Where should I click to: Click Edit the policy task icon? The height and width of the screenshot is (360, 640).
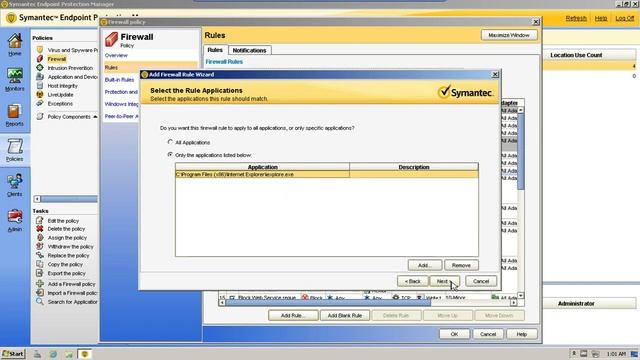[40, 220]
